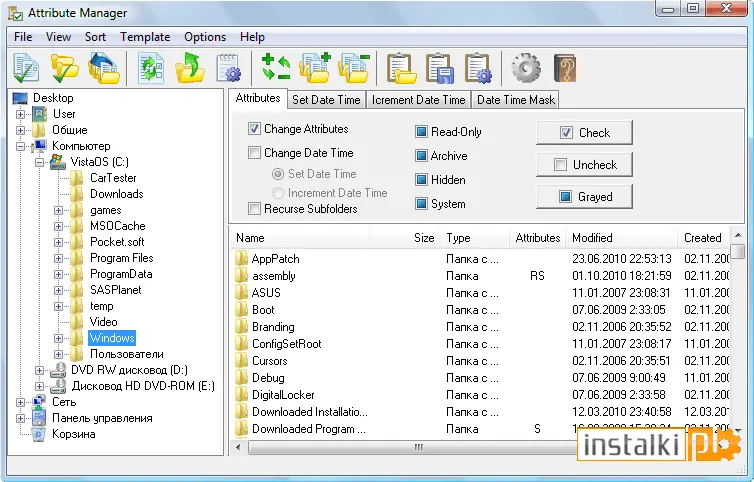The image size is (754, 482).
Task: Switch to the Date Time Mask tab
Action: pyautogui.click(x=515, y=100)
